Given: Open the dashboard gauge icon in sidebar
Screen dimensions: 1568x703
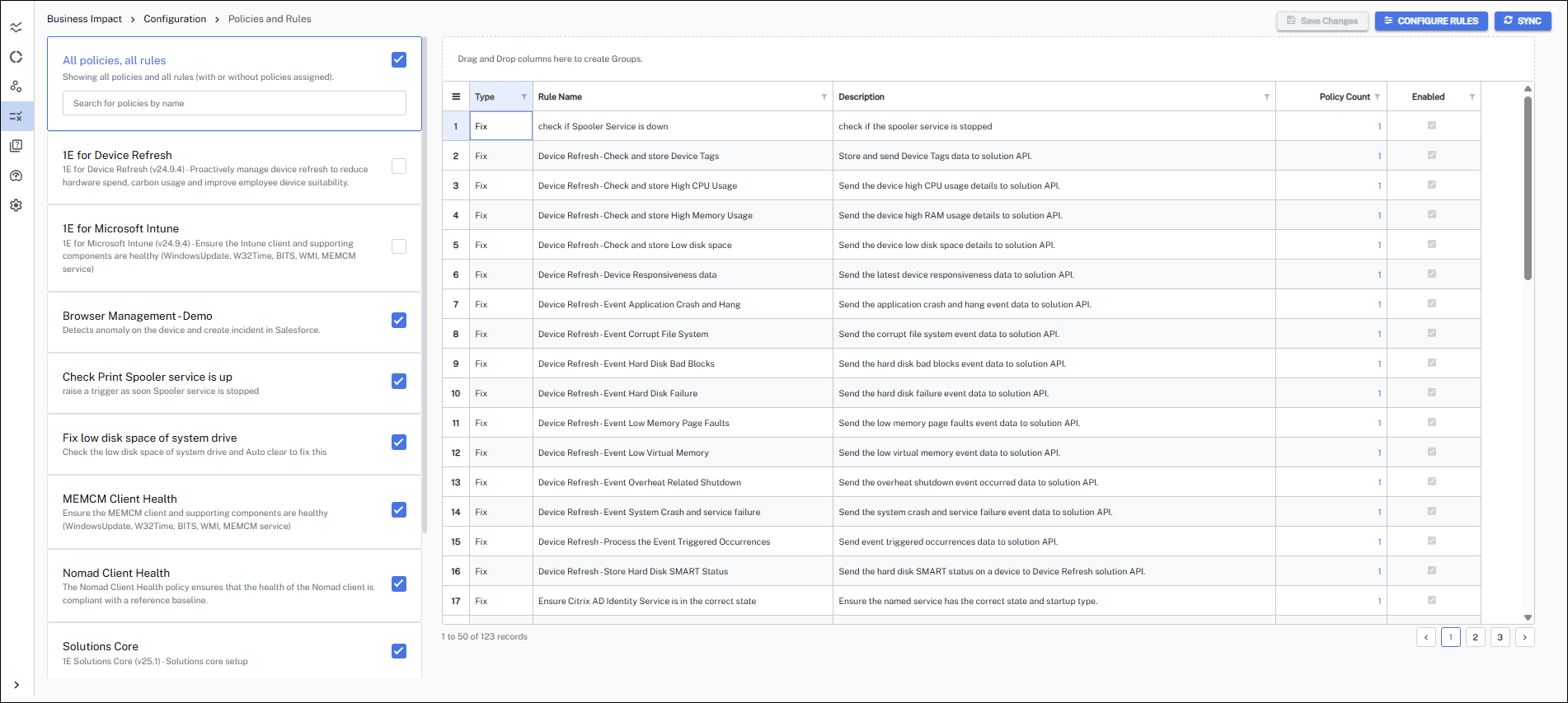Looking at the screenshot, I should [x=16, y=176].
